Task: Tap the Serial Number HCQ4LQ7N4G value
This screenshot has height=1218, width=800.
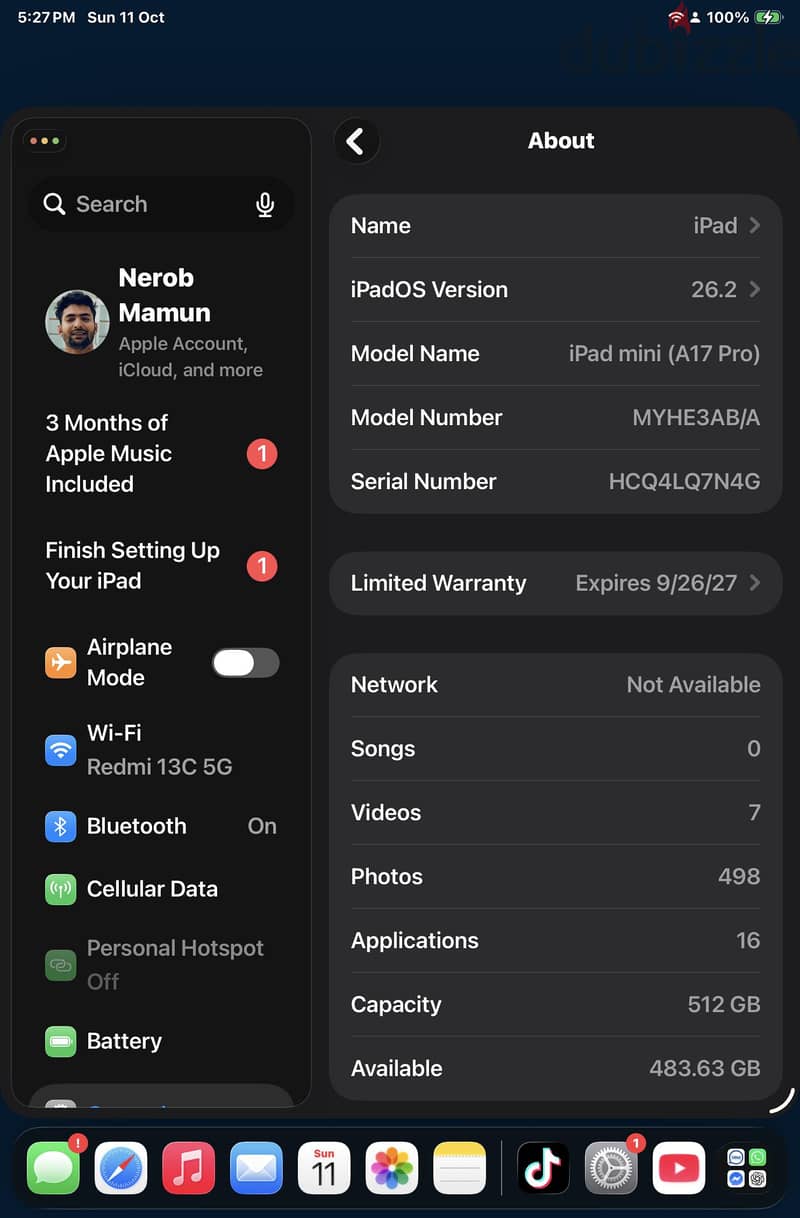Action: coord(684,482)
